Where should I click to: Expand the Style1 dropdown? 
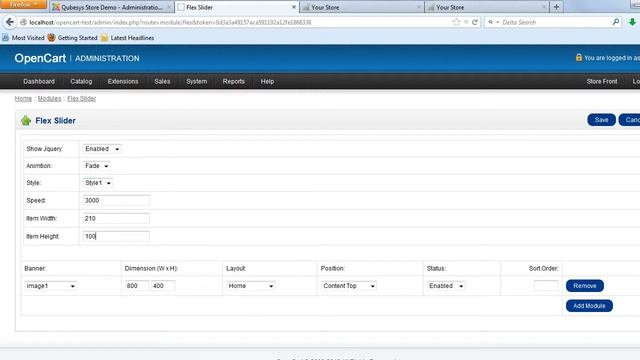tap(98, 183)
